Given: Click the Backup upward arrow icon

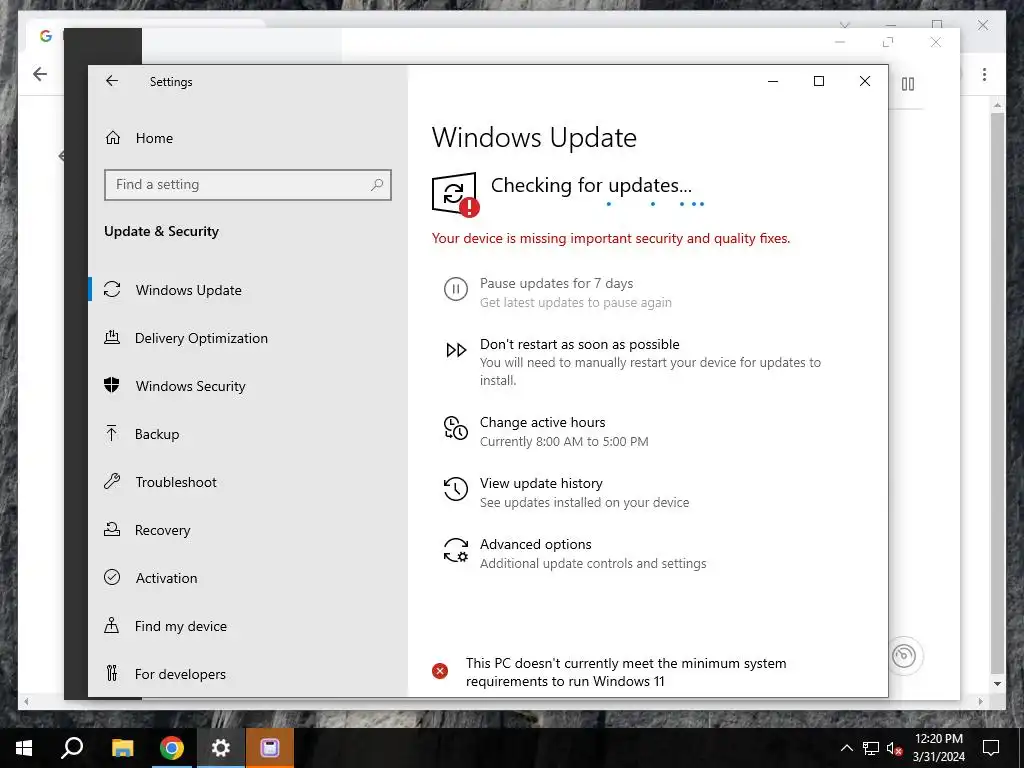Looking at the screenshot, I should (x=112, y=434).
